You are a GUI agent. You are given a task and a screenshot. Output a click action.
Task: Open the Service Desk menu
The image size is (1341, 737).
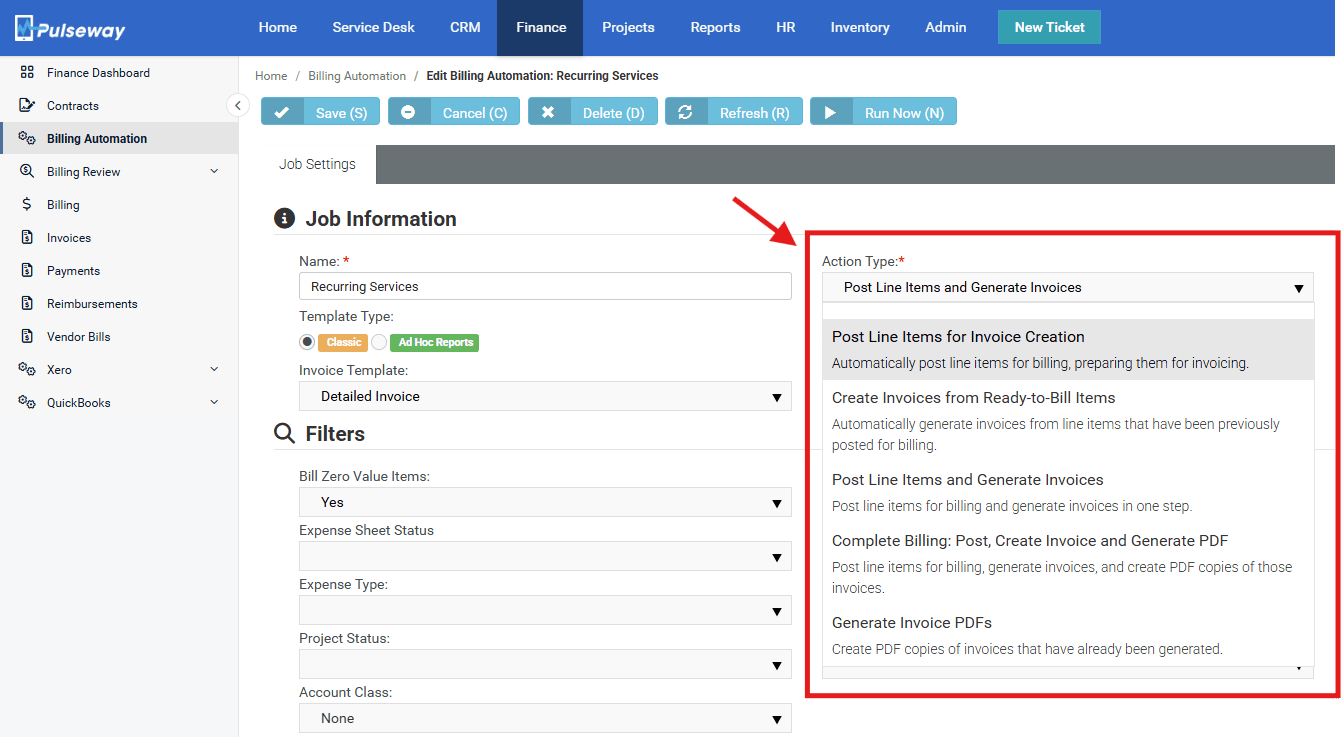(373, 28)
